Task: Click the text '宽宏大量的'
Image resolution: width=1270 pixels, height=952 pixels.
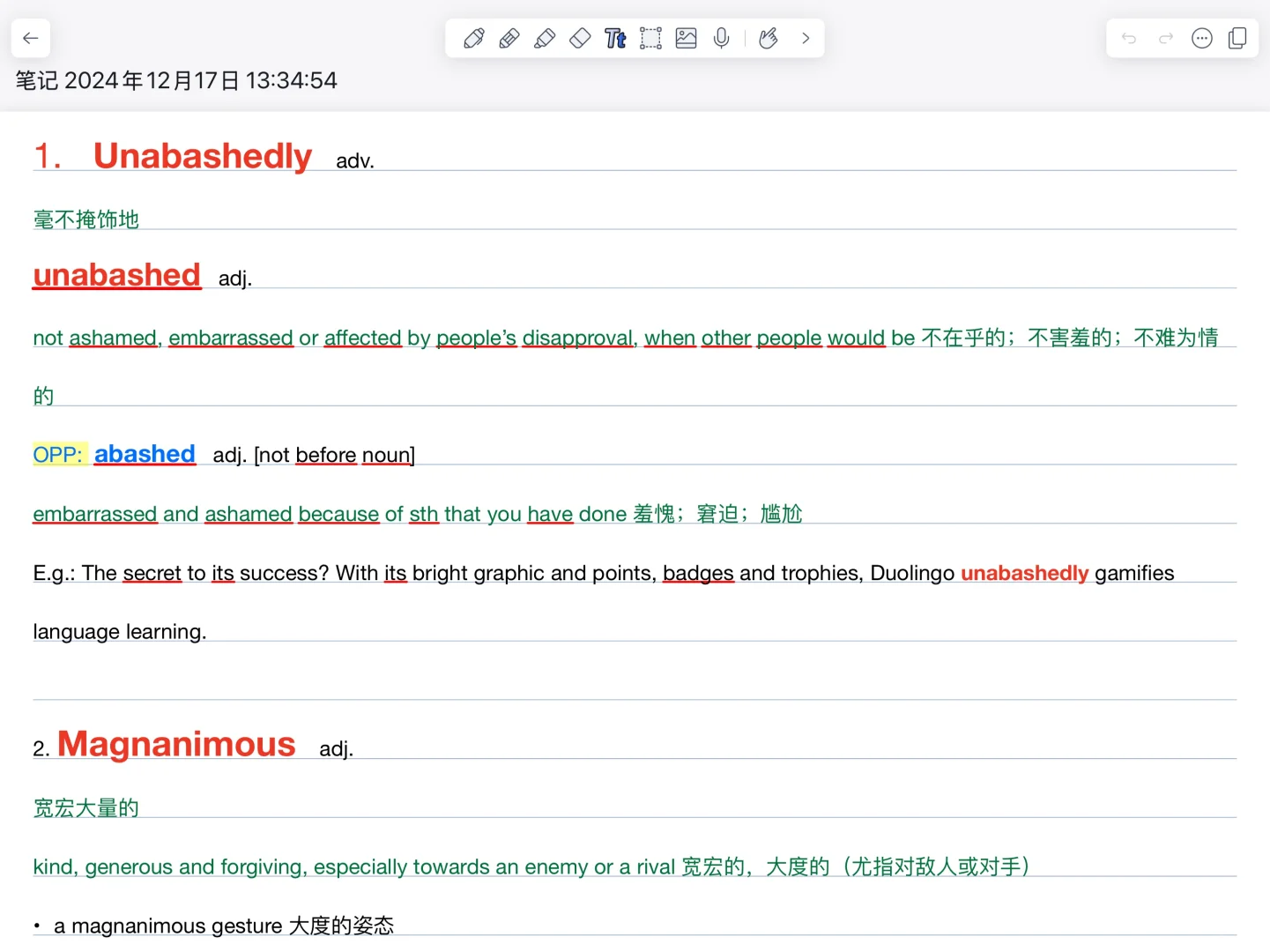Action: 86,807
